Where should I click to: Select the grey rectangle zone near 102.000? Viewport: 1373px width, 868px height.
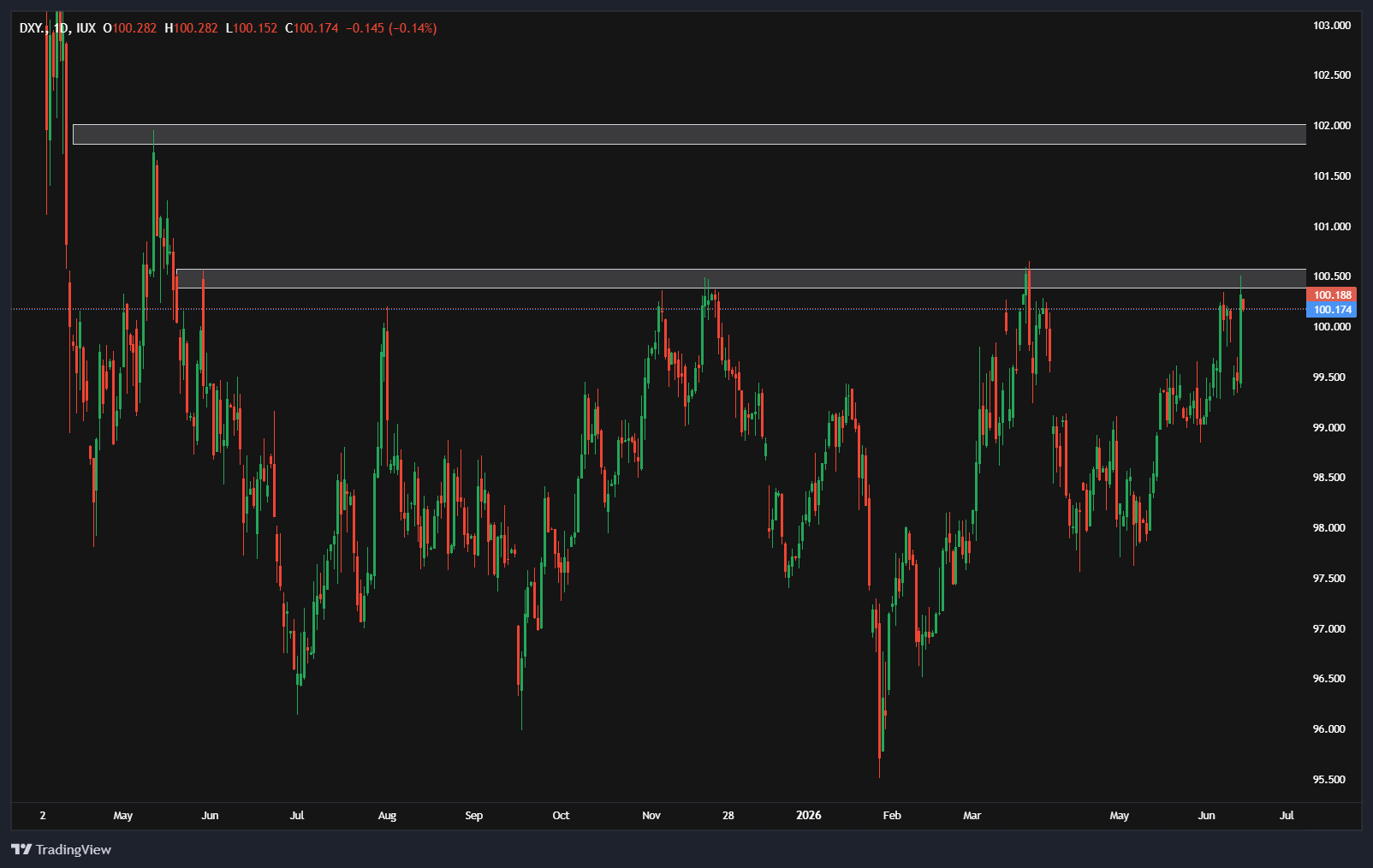click(689, 134)
